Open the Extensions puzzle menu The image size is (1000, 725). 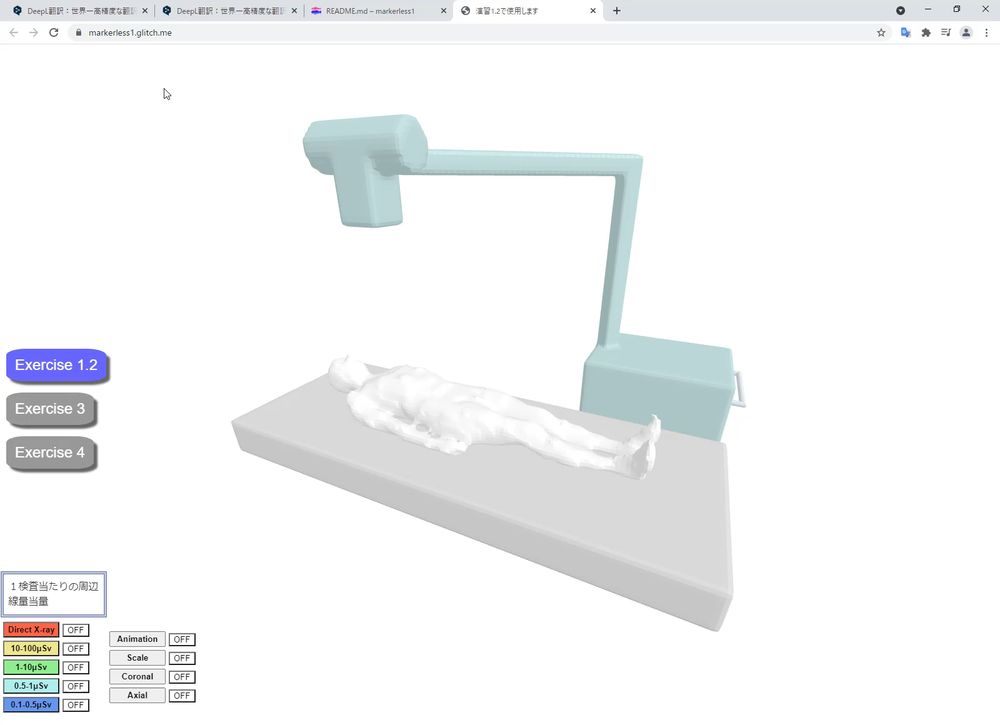(x=926, y=33)
